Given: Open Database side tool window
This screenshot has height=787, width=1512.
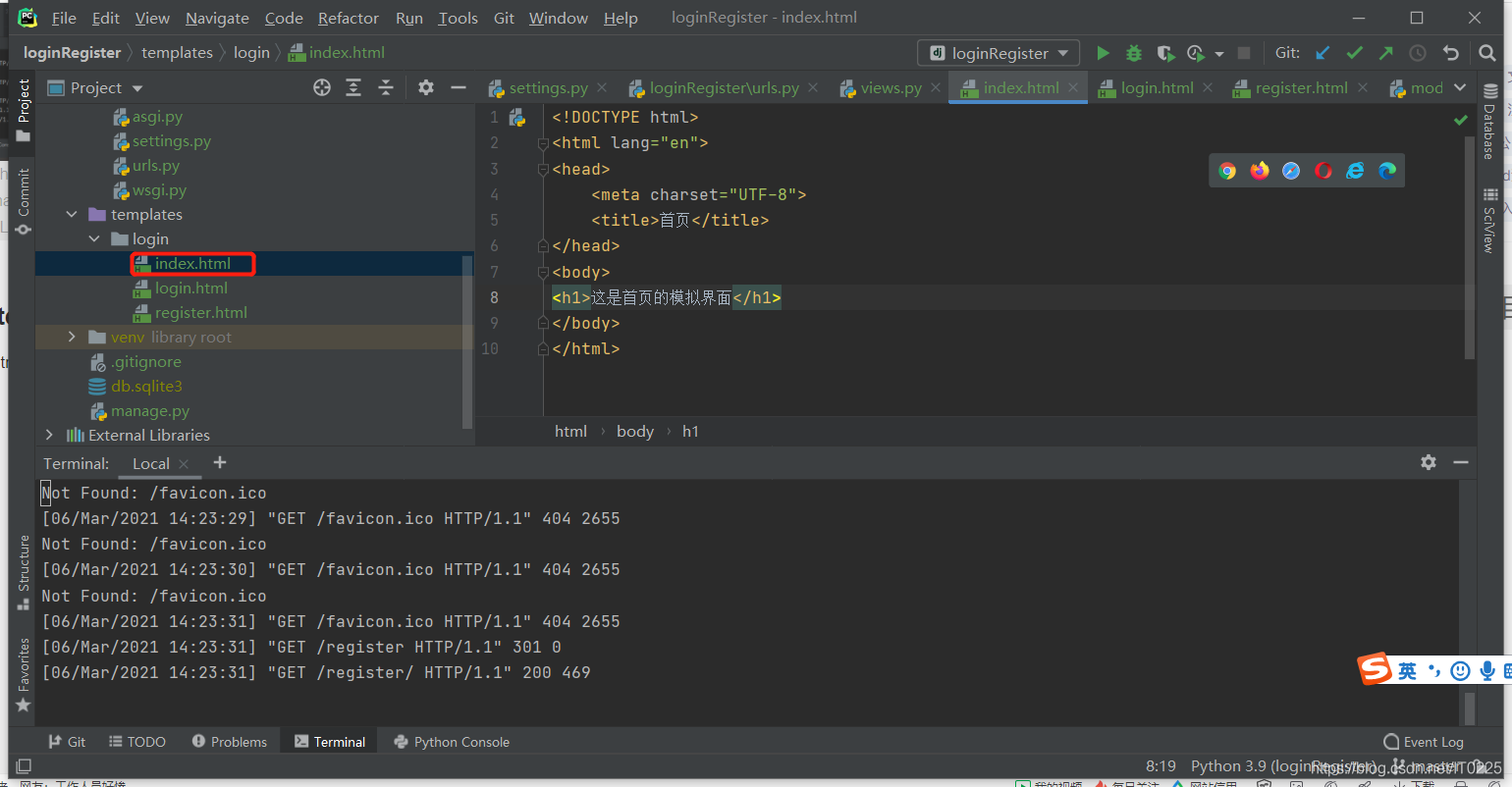Looking at the screenshot, I should (1490, 123).
